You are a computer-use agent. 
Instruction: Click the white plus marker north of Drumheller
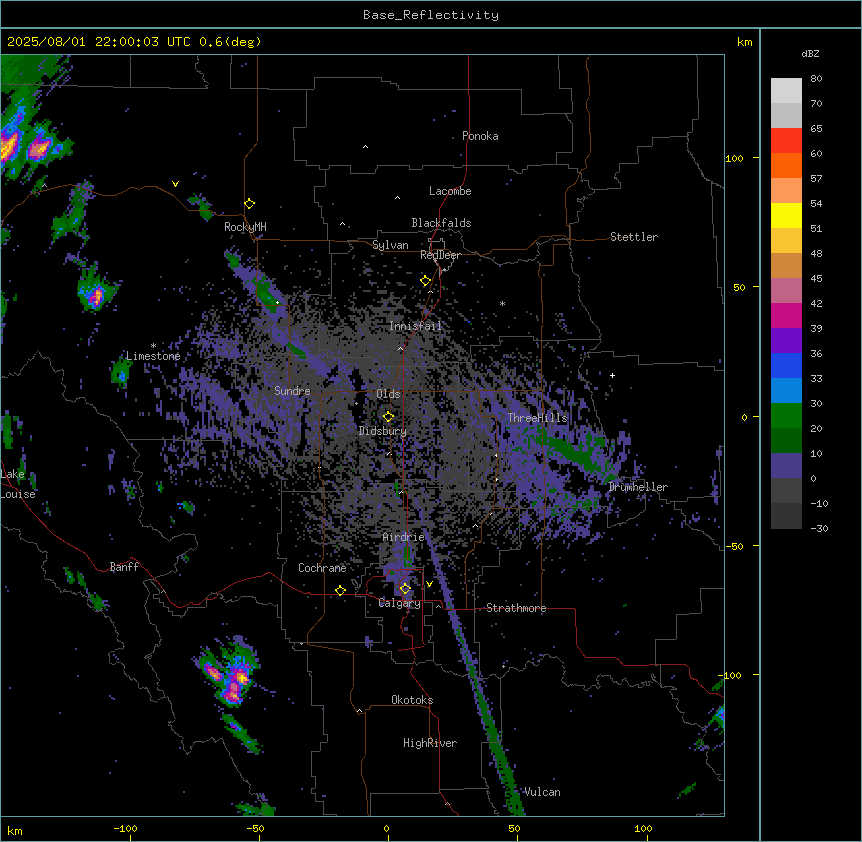tap(612, 375)
